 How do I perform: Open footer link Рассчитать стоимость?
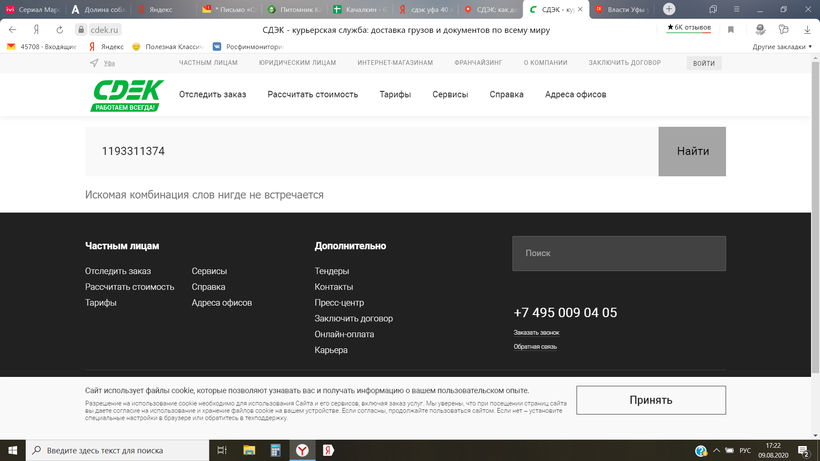click(129, 287)
